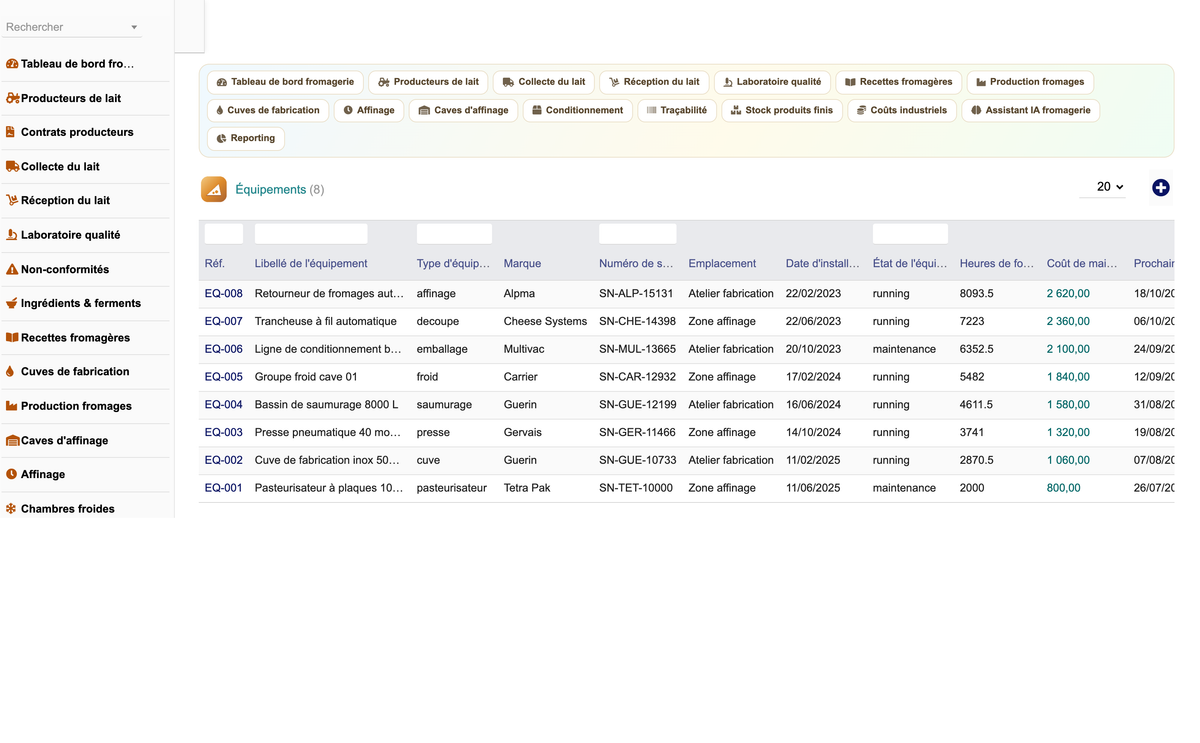
Task: Open Producteurs de lait top tab
Action: pos(428,82)
